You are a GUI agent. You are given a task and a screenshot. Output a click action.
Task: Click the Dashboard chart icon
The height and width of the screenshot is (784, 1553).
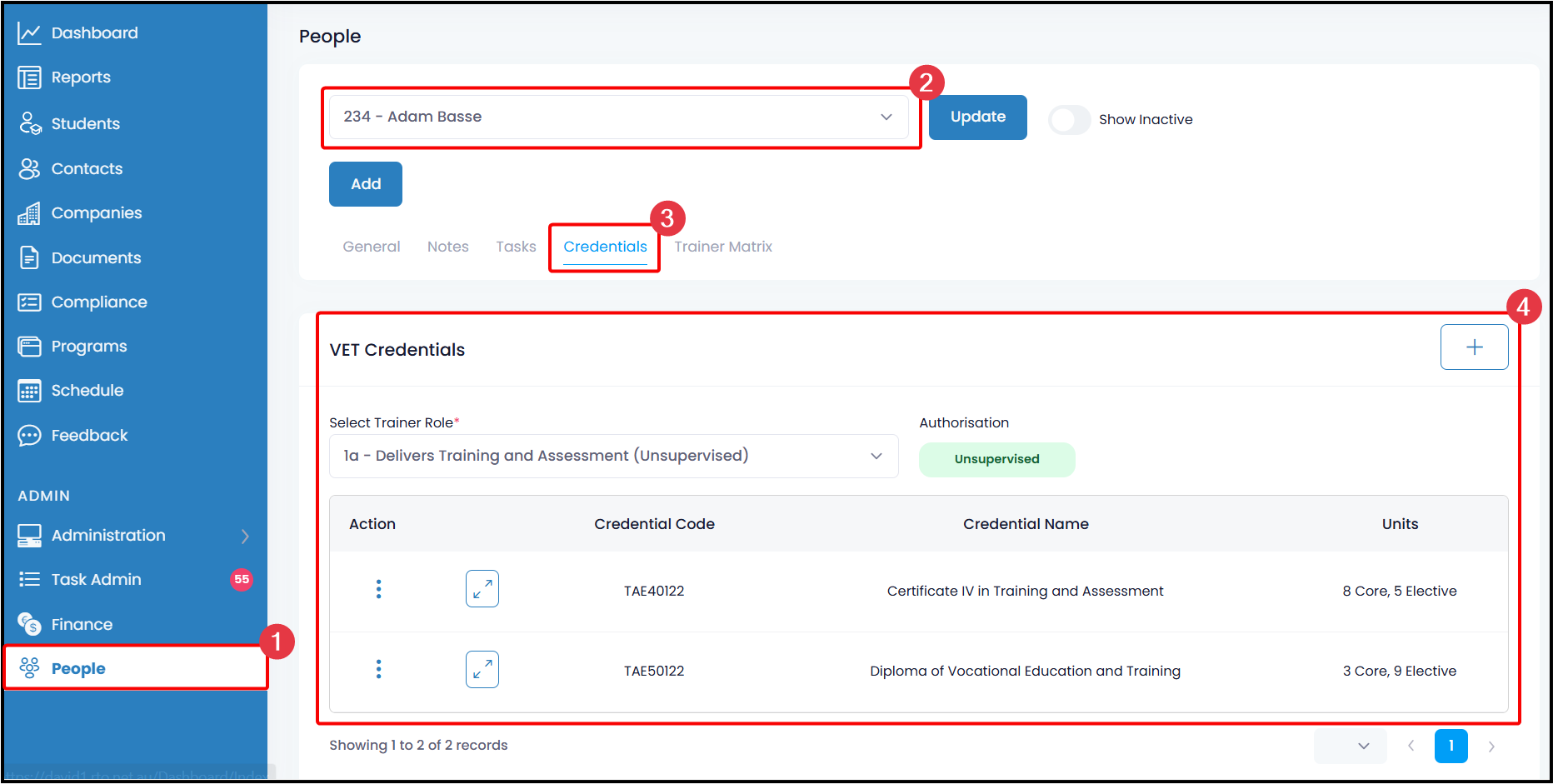pyautogui.click(x=29, y=33)
